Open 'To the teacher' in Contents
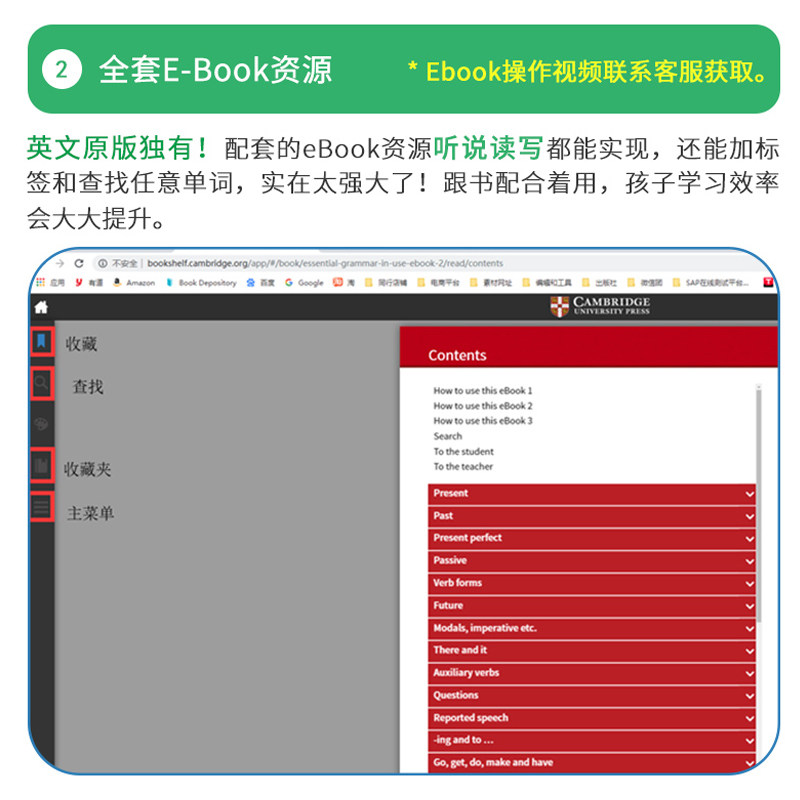Image resolution: width=800 pixels, height=800 pixels. [x=463, y=466]
